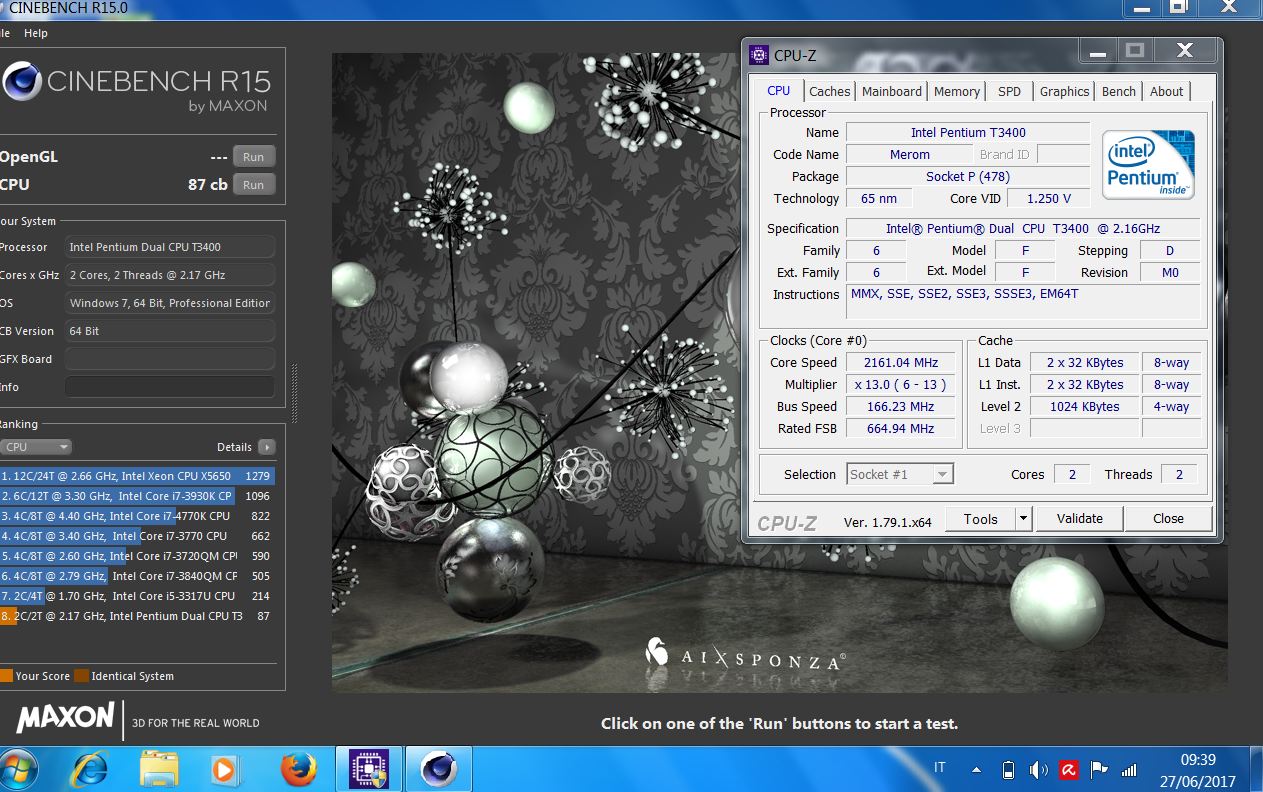Image resolution: width=1263 pixels, height=792 pixels.
Task: Select the Pentium Dual T3400 ranking entry
Action: tap(137, 616)
